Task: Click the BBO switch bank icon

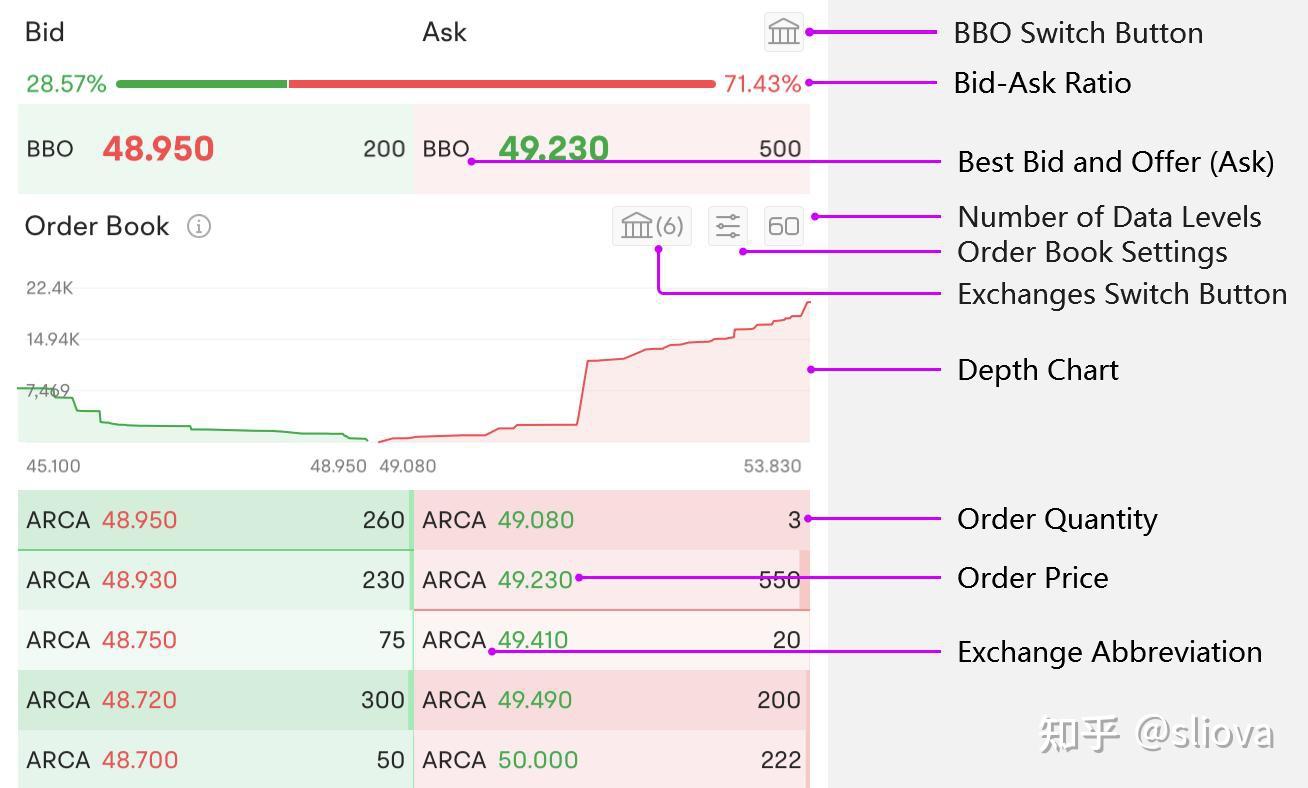Action: pyautogui.click(x=783, y=32)
